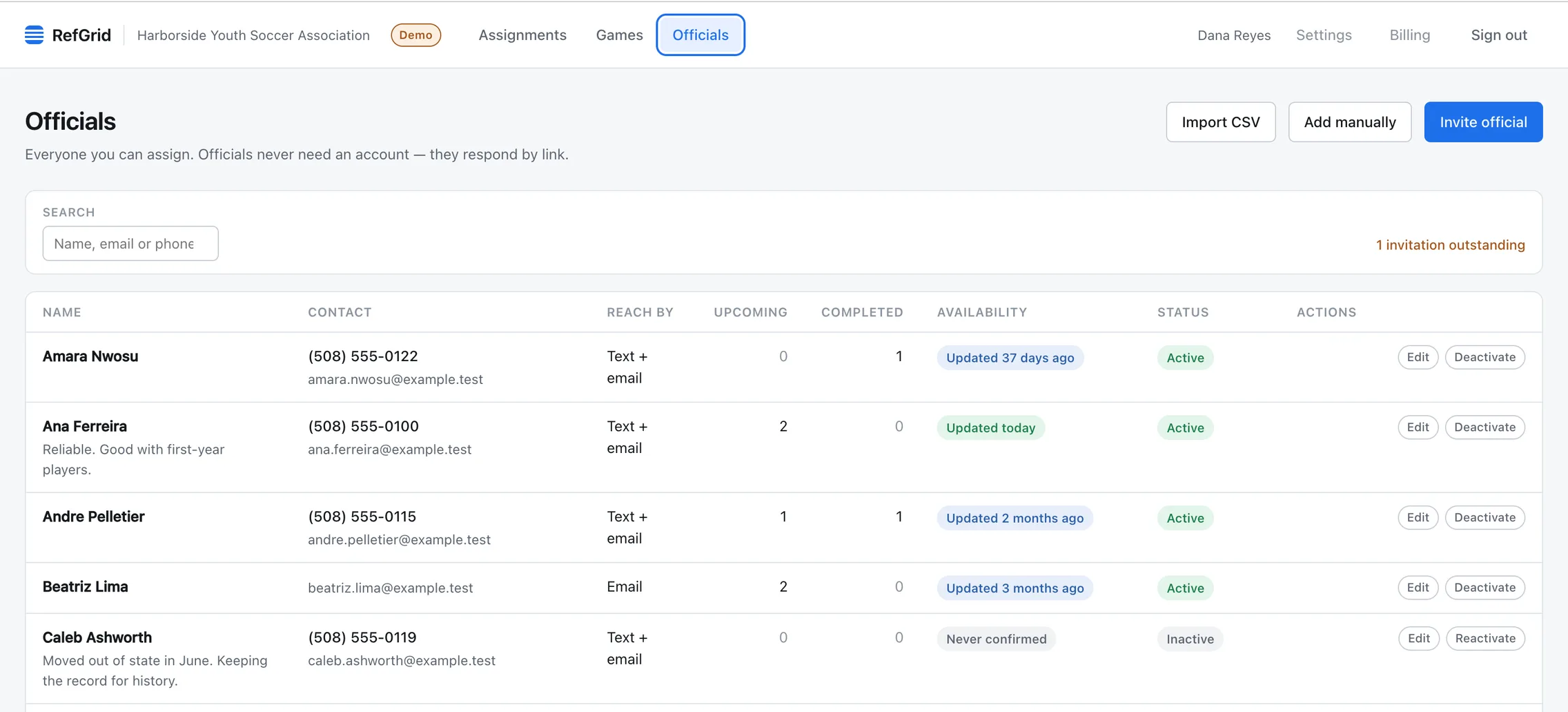Click phone number (508) 555-0115

tap(362, 517)
